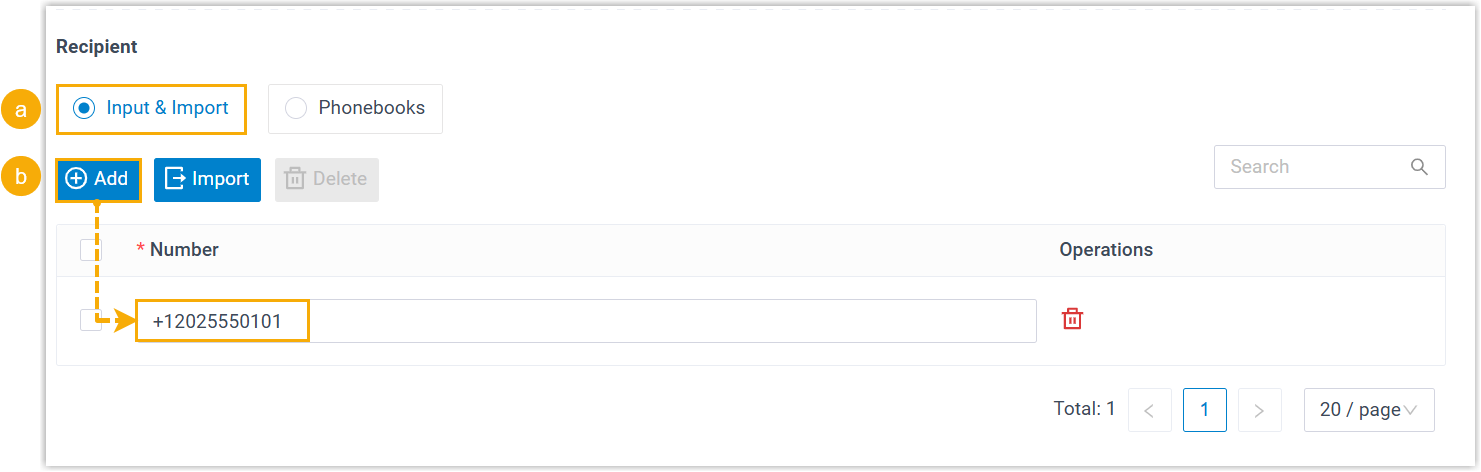Screen dimensions: 1481x472
Task: Click the Number column header
Action: pos(184,250)
